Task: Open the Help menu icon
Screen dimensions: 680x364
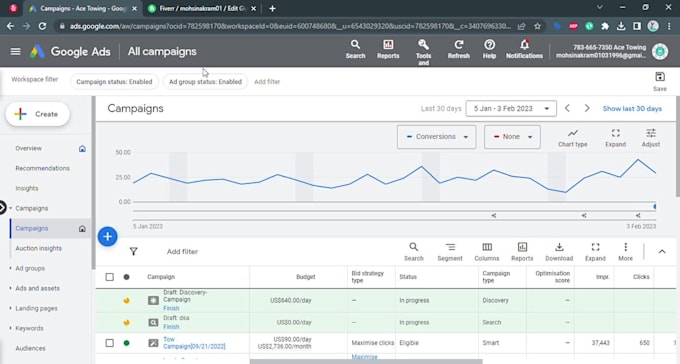Action: [x=489, y=49]
